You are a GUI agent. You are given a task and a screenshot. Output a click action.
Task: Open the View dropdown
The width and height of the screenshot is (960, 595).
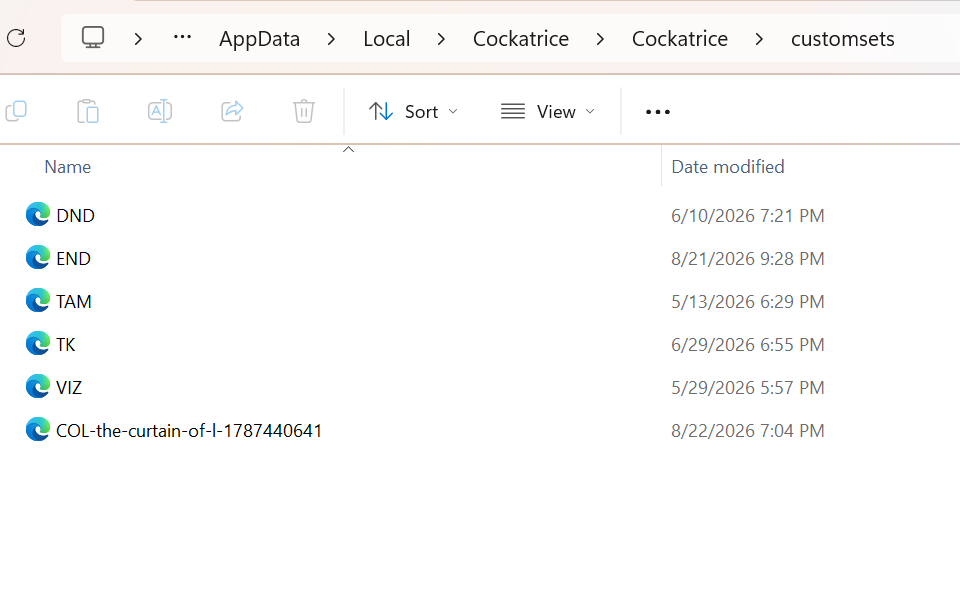pos(548,111)
